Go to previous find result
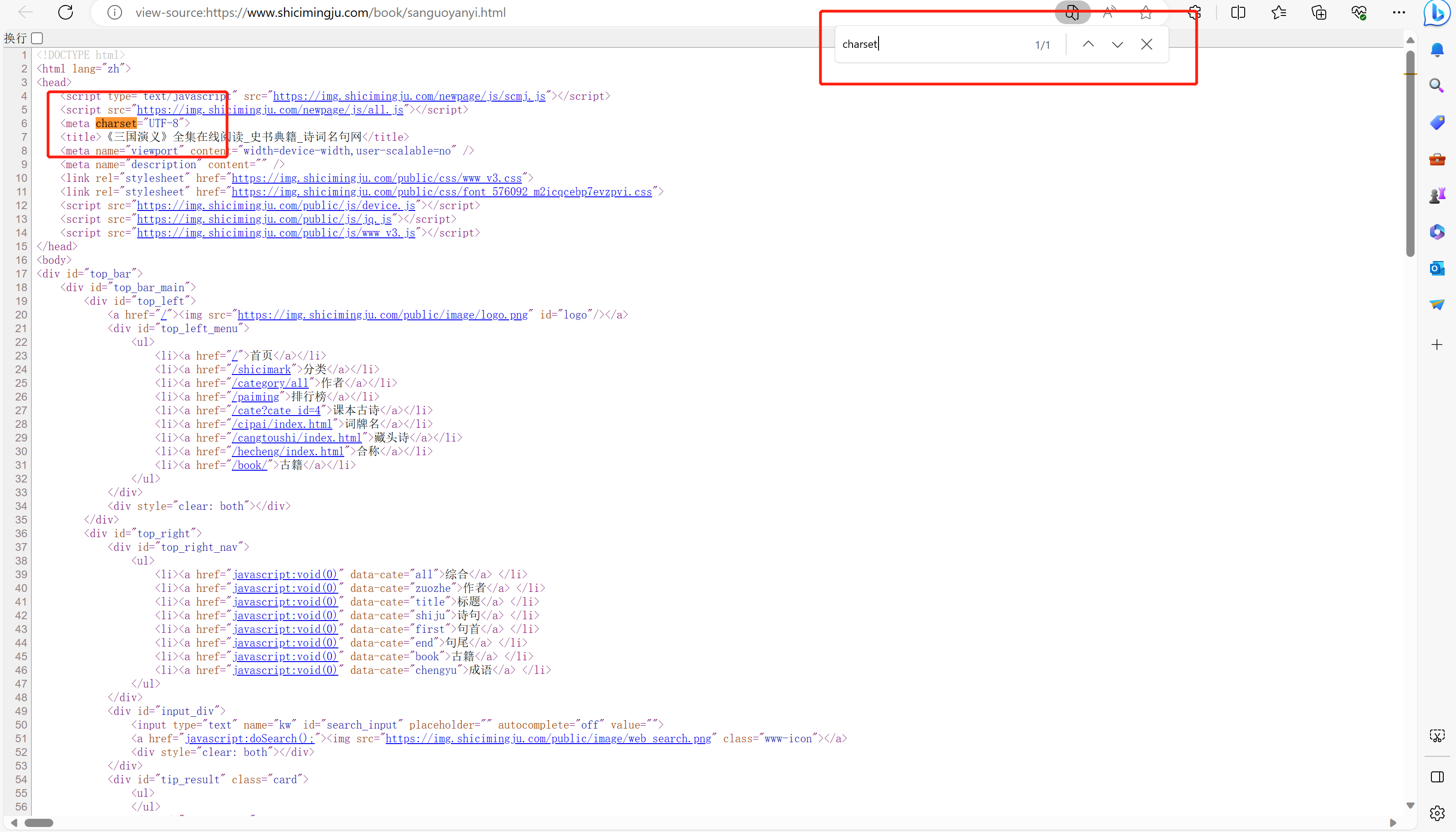This screenshot has width=1456, height=832. [1088, 44]
